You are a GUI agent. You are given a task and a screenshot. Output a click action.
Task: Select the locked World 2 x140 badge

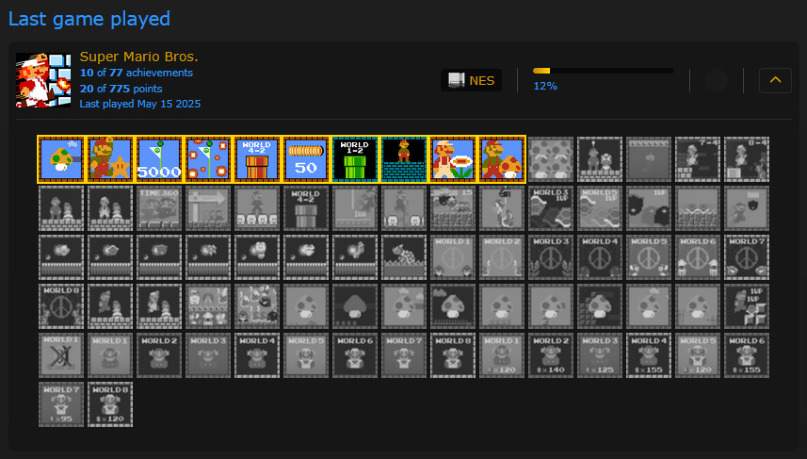tap(551, 355)
